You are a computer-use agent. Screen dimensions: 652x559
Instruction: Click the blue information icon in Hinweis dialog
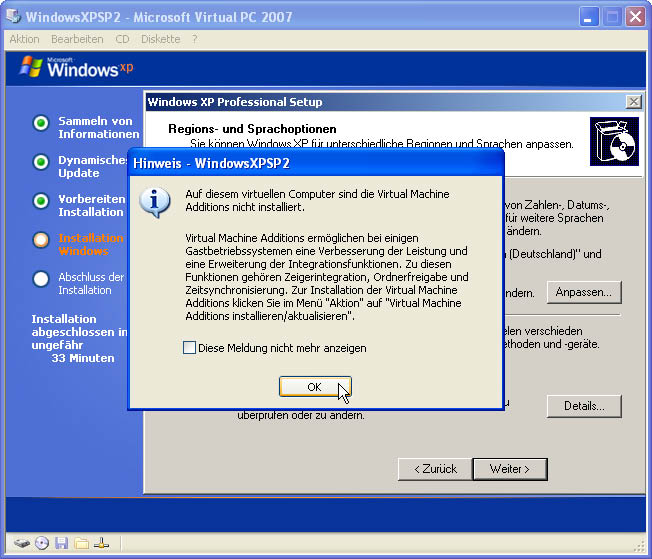(155, 203)
